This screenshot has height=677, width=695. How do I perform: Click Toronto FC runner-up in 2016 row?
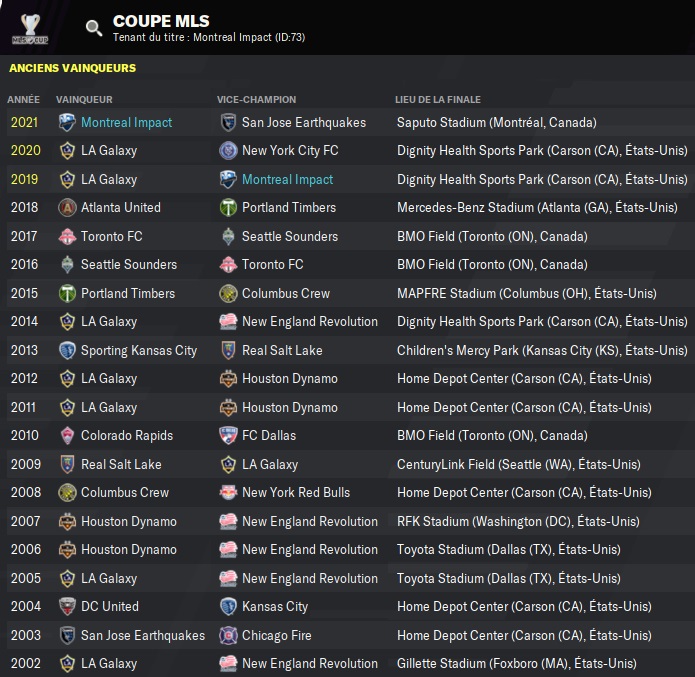coord(273,265)
